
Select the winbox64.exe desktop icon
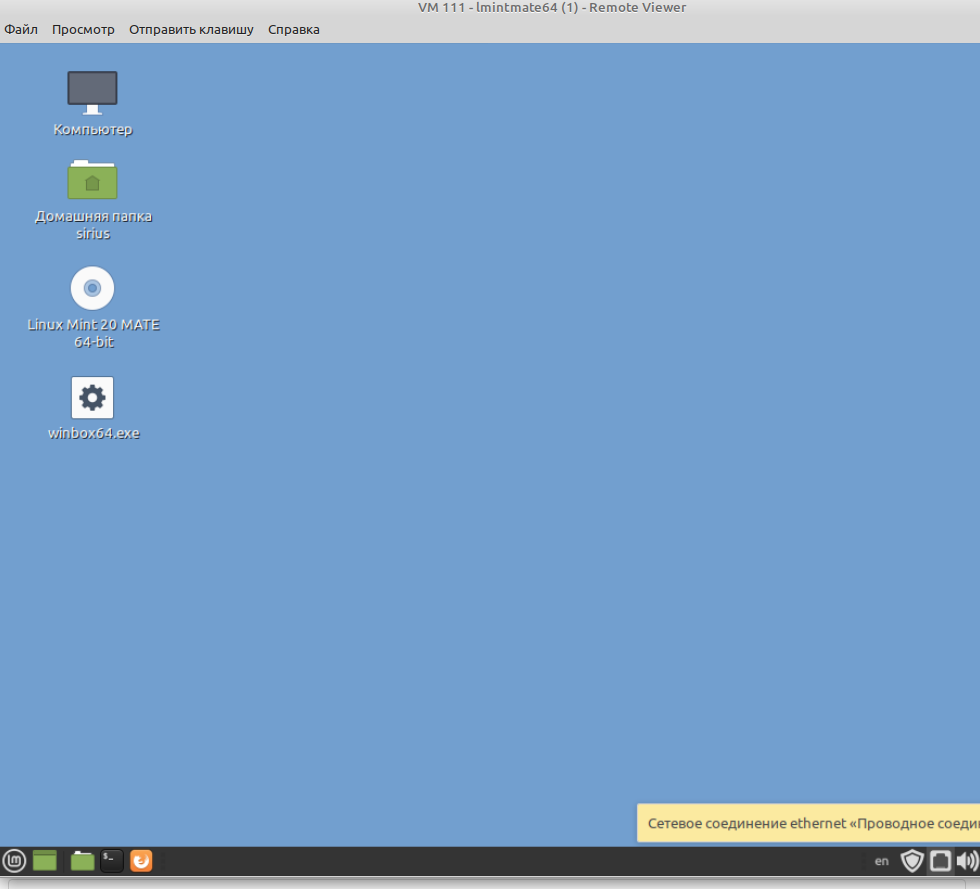[x=92, y=398]
